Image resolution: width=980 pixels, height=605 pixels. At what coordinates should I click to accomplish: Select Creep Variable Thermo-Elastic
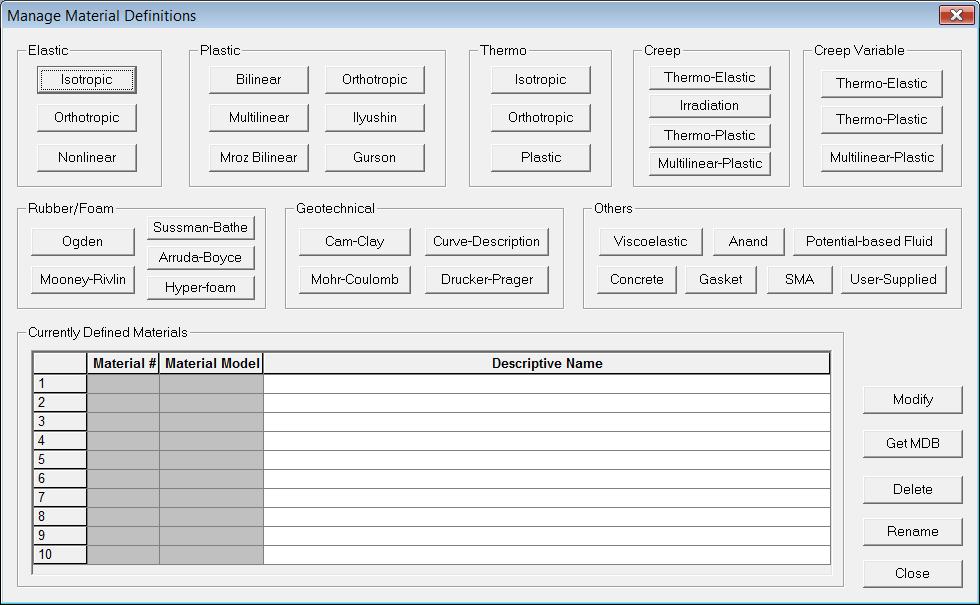click(881, 84)
